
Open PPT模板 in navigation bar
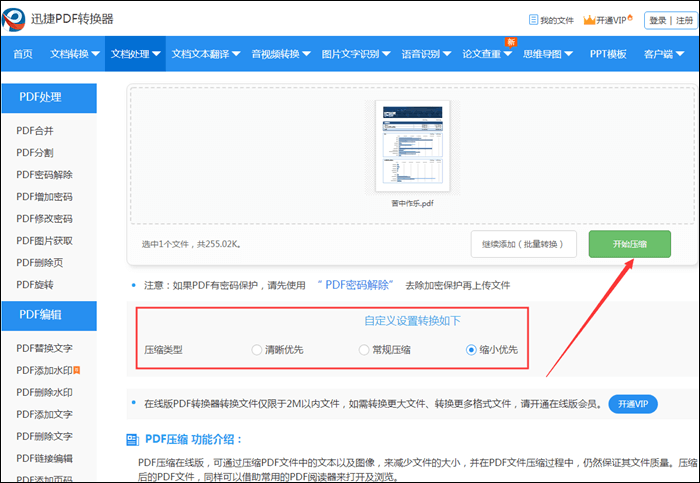click(608, 54)
